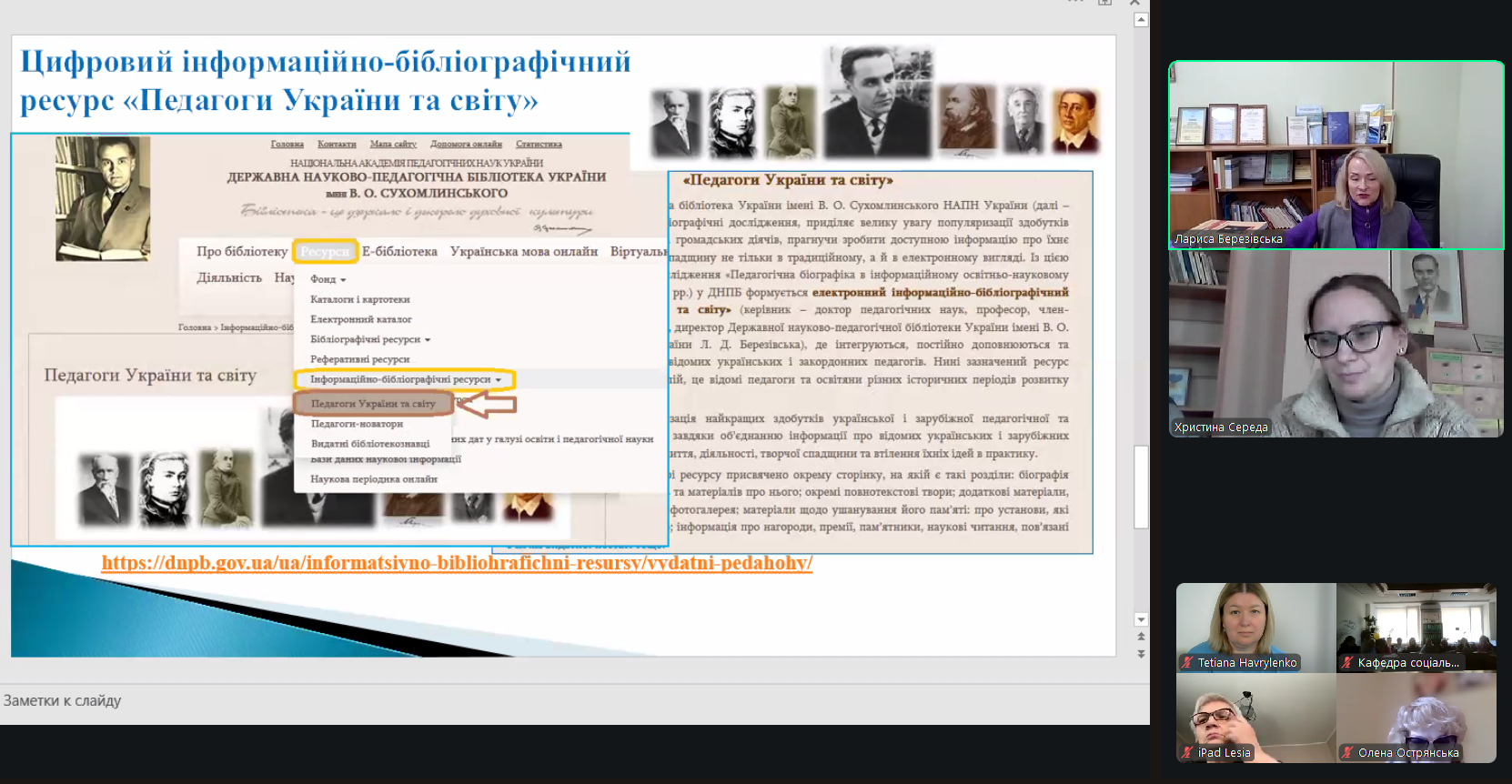Click muted mic icon beside Олена Острянська
This screenshot has width=1512, height=784.
click(x=1347, y=753)
